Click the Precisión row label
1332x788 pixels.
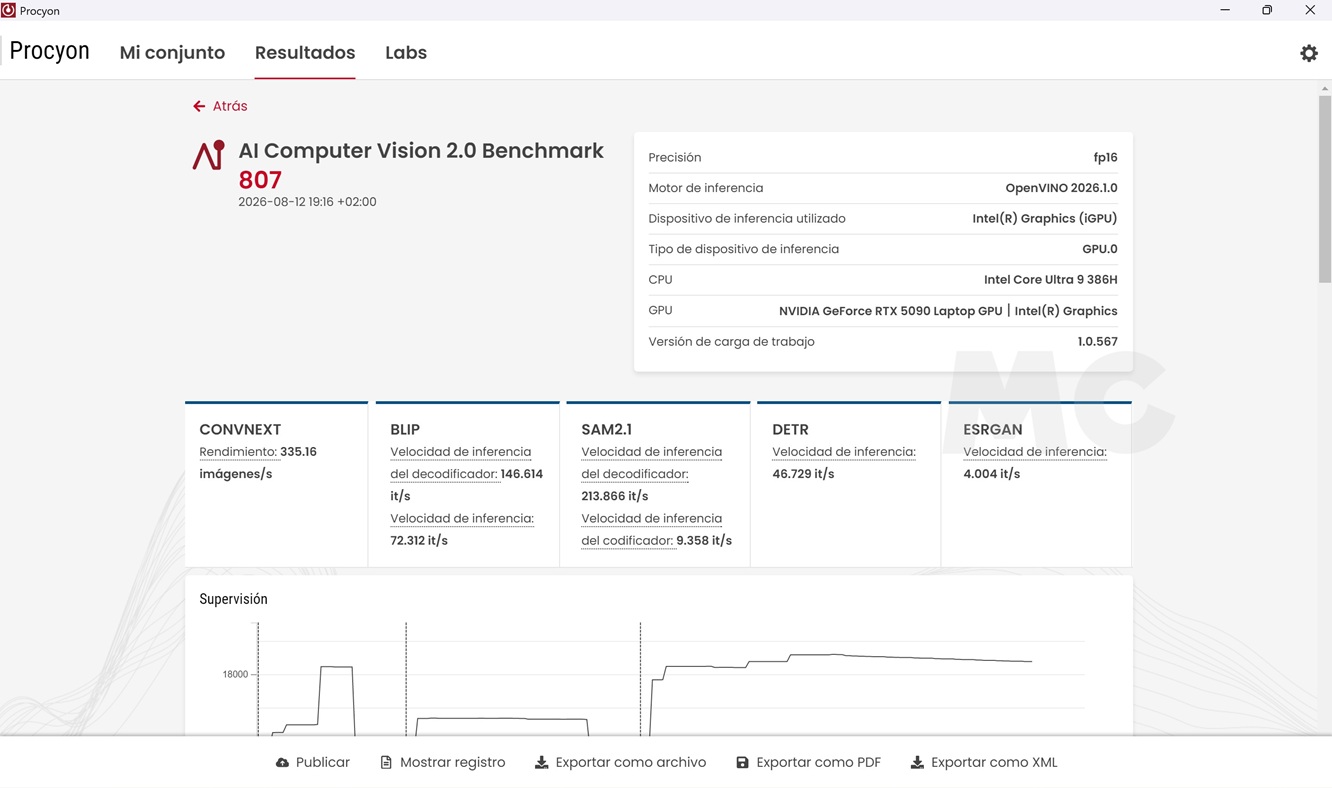675,158
